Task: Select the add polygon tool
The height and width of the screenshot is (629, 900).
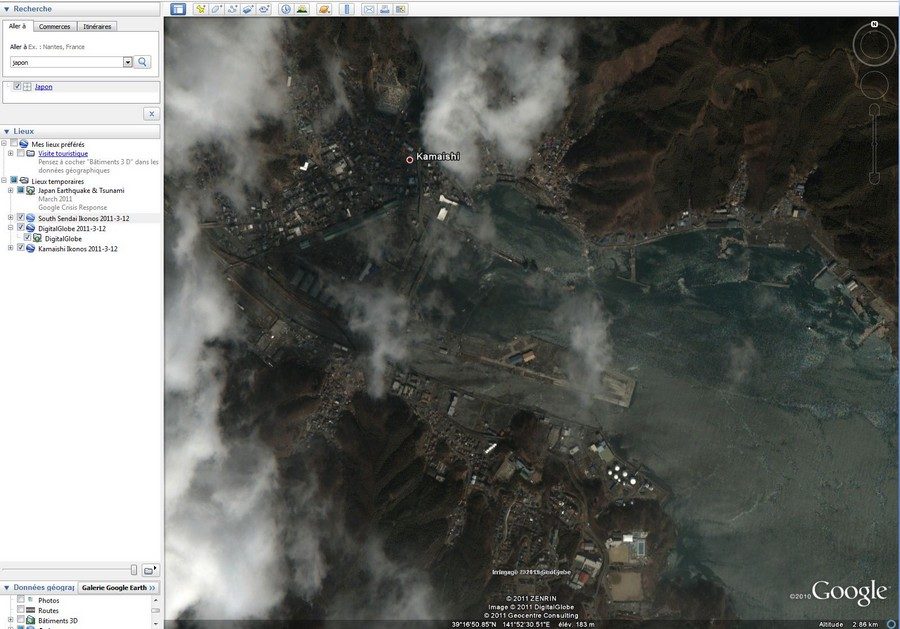Action: click(x=216, y=9)
